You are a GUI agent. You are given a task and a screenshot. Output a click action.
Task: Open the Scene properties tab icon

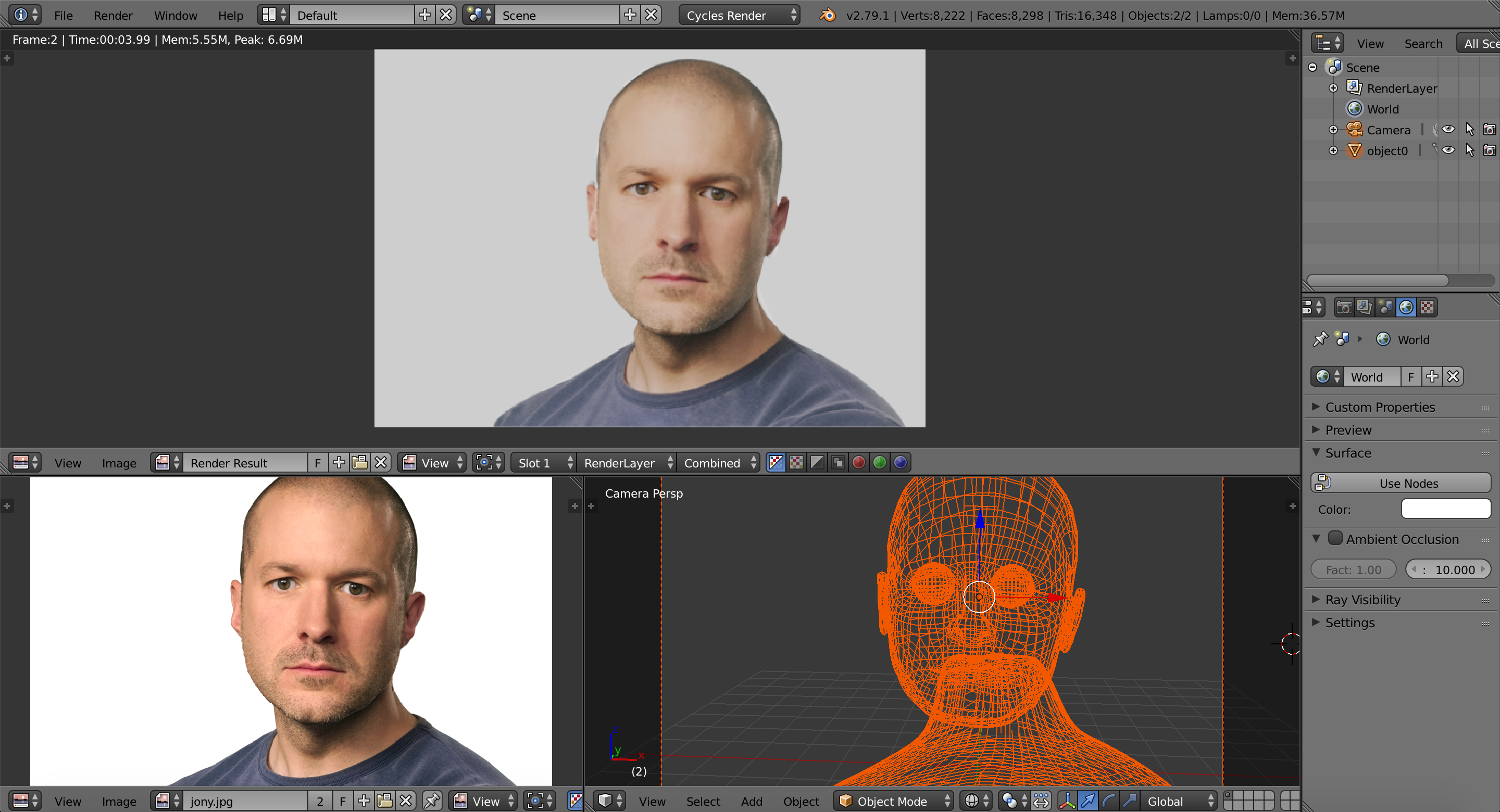1386,307
